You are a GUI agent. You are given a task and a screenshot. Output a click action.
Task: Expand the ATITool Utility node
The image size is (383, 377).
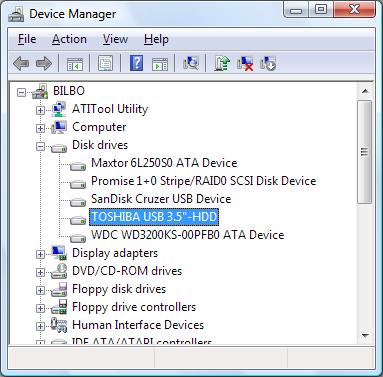40,110
